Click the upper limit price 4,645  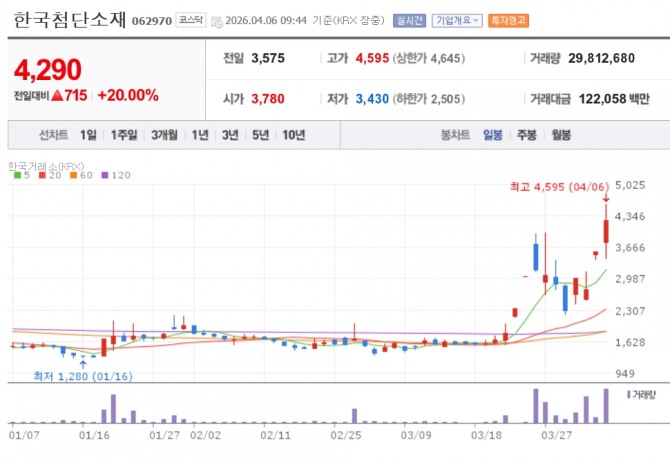coord(446,59)
